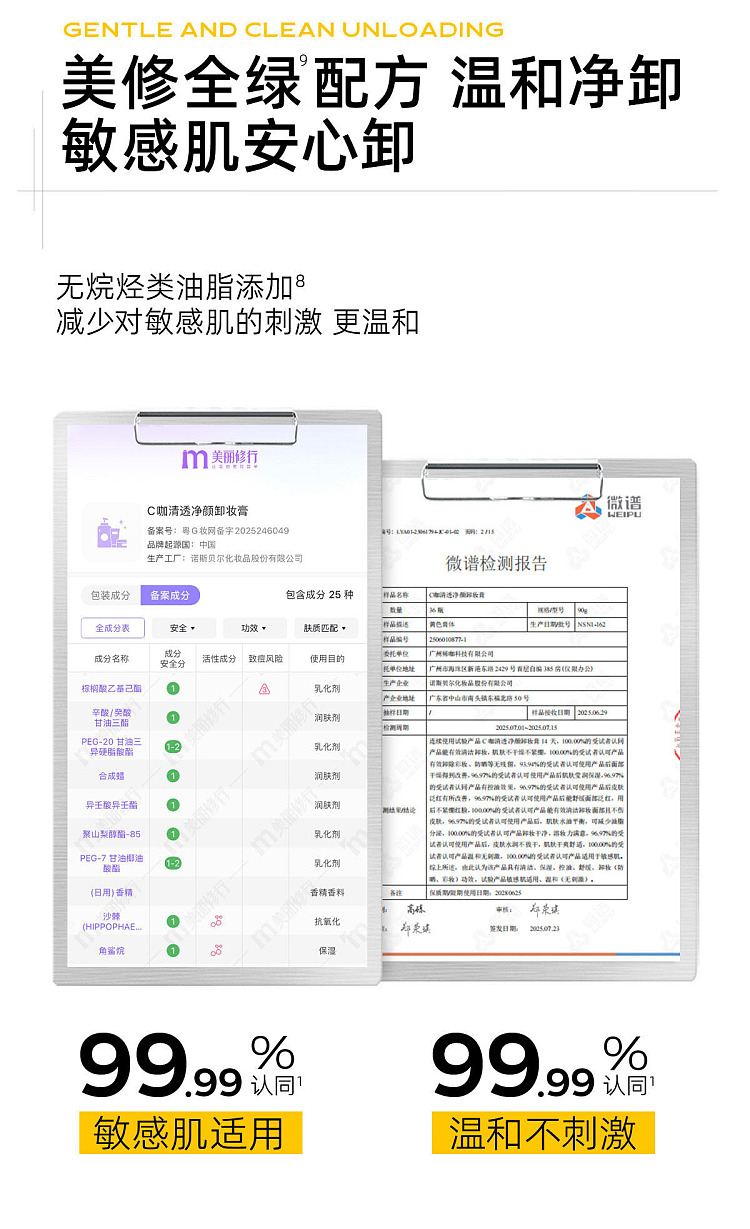Open ingredient 异壬酸异壬酯

(x=112, y=805)
